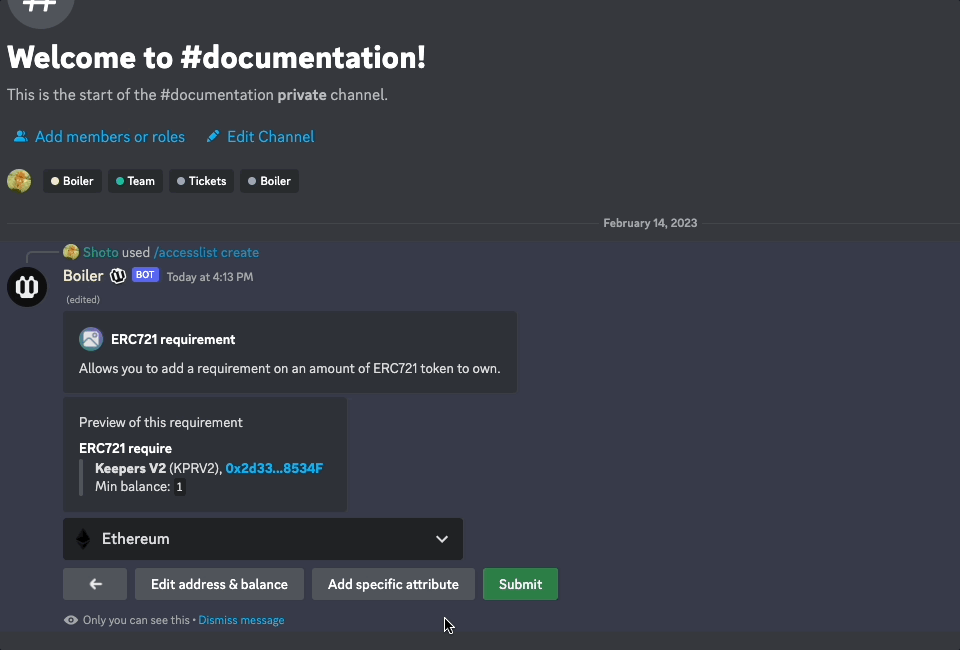The image size is (960, 650).
Task: Click the eye icon beside 'Only you can see this'
Action: 71,620
